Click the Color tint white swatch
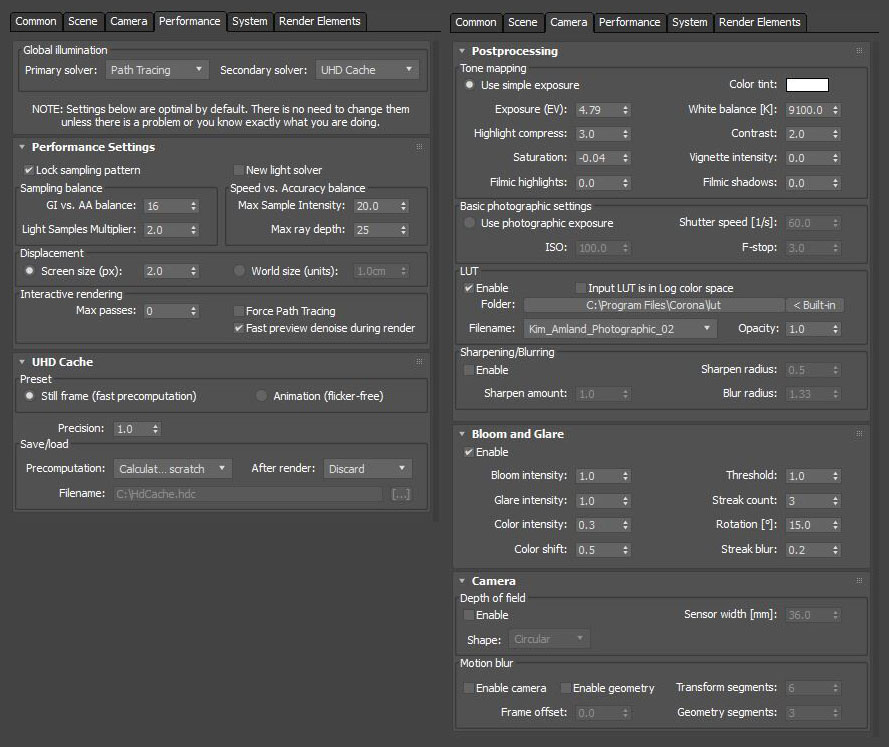The image size is (889, 747). click(x=807, y=85)
